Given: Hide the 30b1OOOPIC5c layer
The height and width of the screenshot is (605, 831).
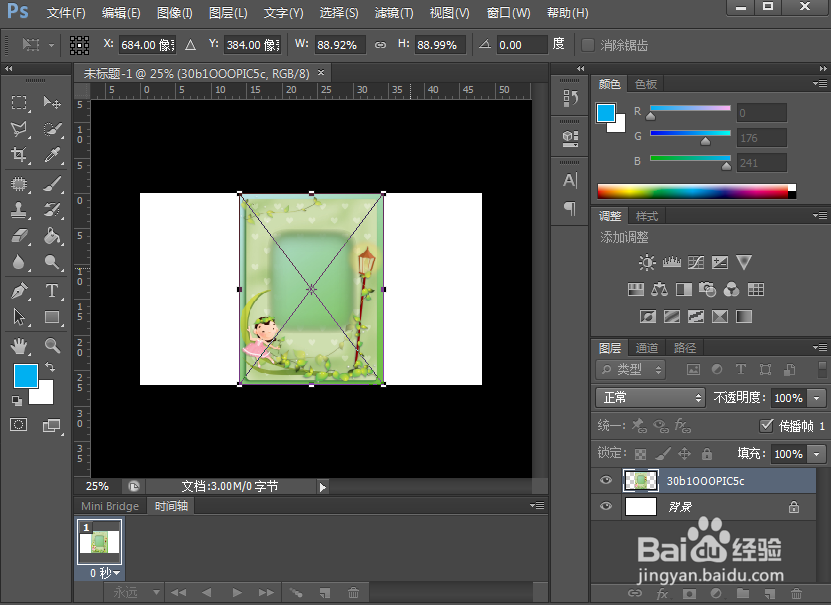Looking at the screenshot, I should click(606, 481).
